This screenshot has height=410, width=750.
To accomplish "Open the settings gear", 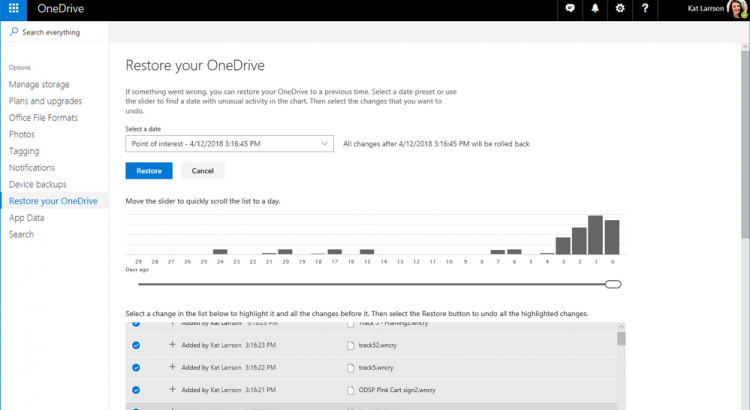I will [x=620, y=8].
